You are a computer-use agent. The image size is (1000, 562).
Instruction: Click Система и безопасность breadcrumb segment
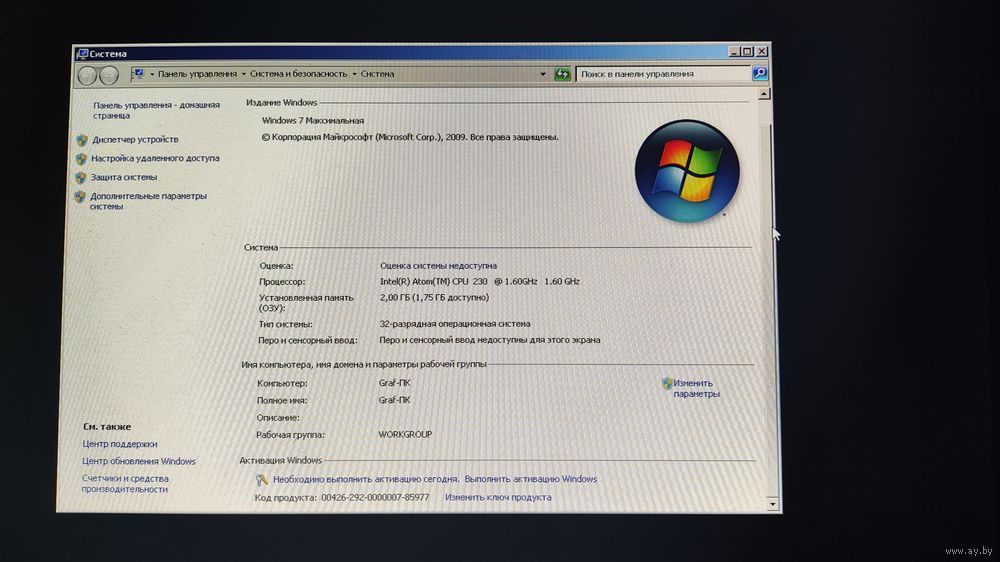point(298,74)
